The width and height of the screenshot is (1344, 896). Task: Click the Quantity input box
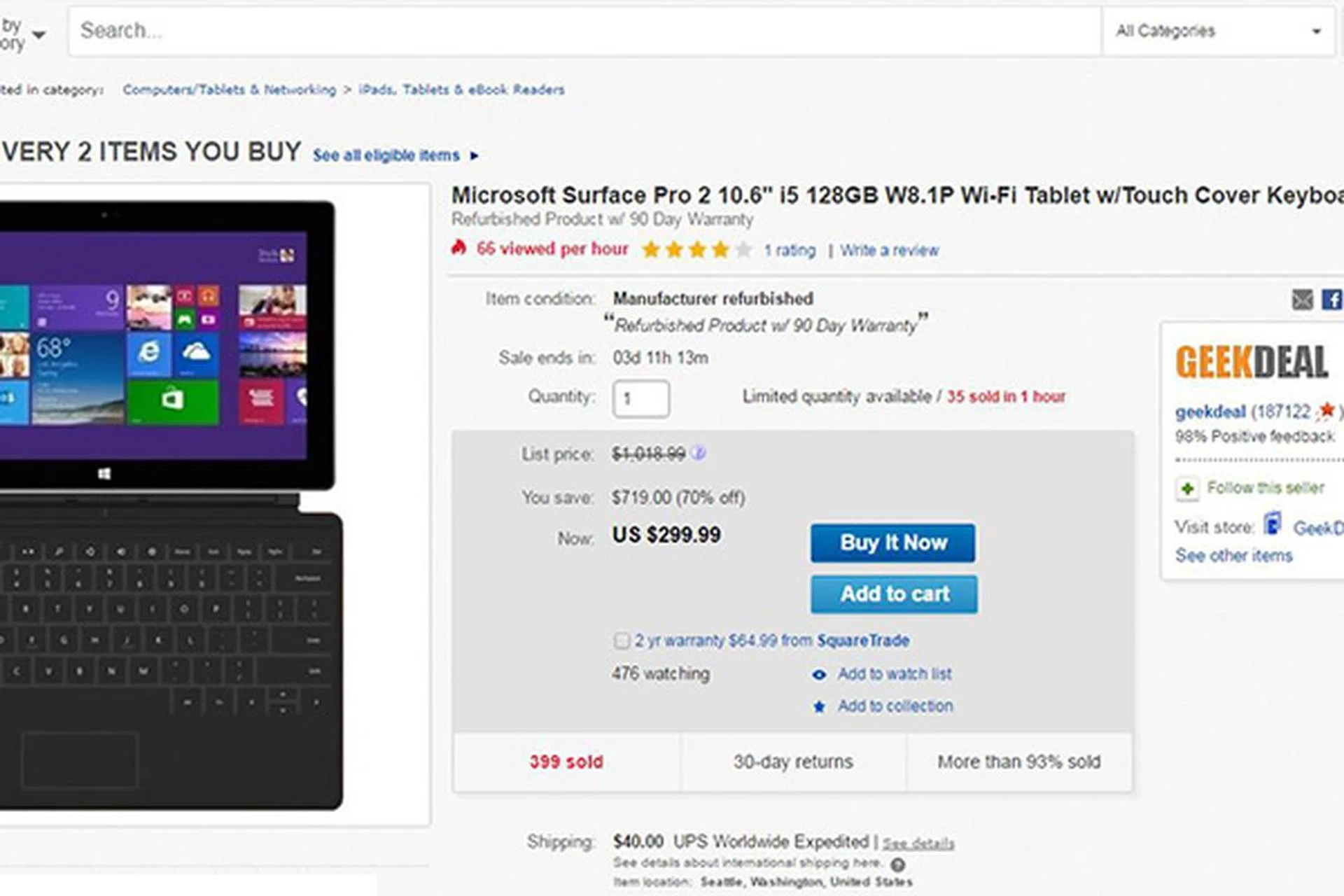pos(640,399)
